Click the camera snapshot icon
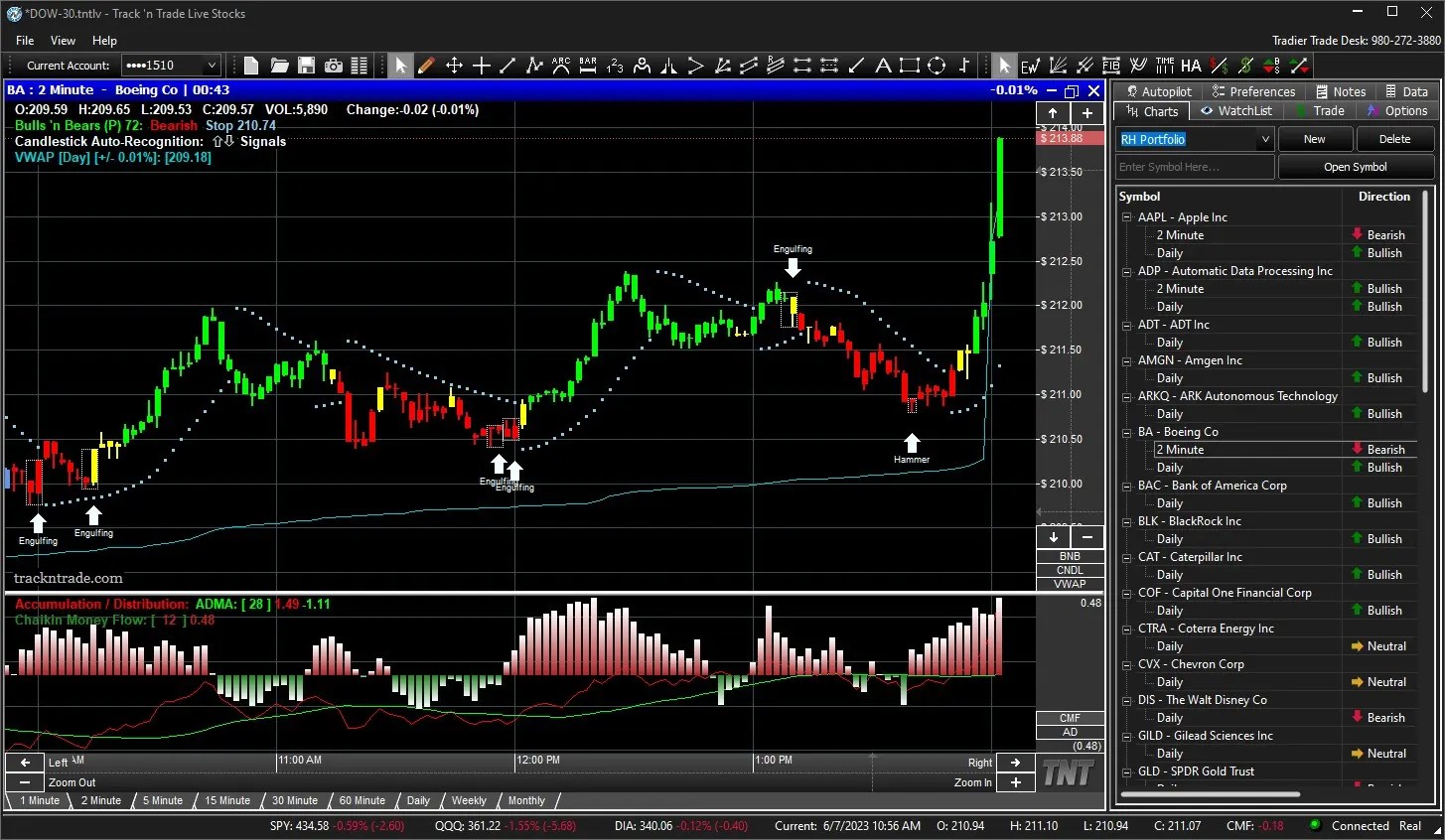The height and width of the screenshot is (840, 1445). tap(333, 66)
